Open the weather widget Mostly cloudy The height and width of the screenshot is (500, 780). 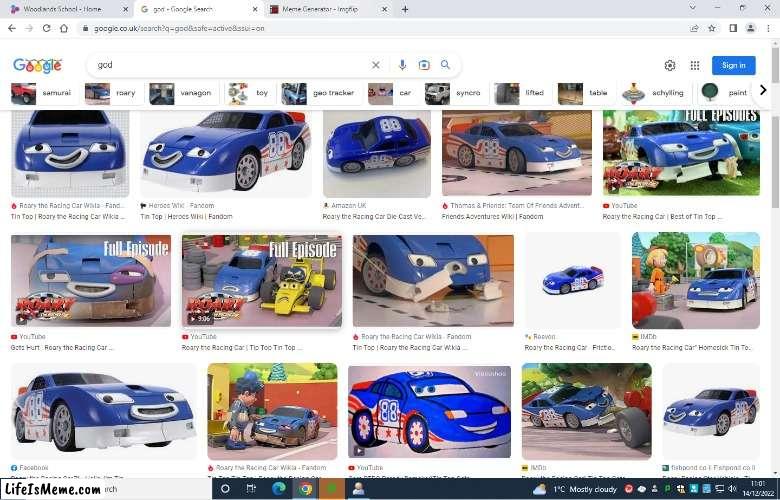[x=575, y=490]
